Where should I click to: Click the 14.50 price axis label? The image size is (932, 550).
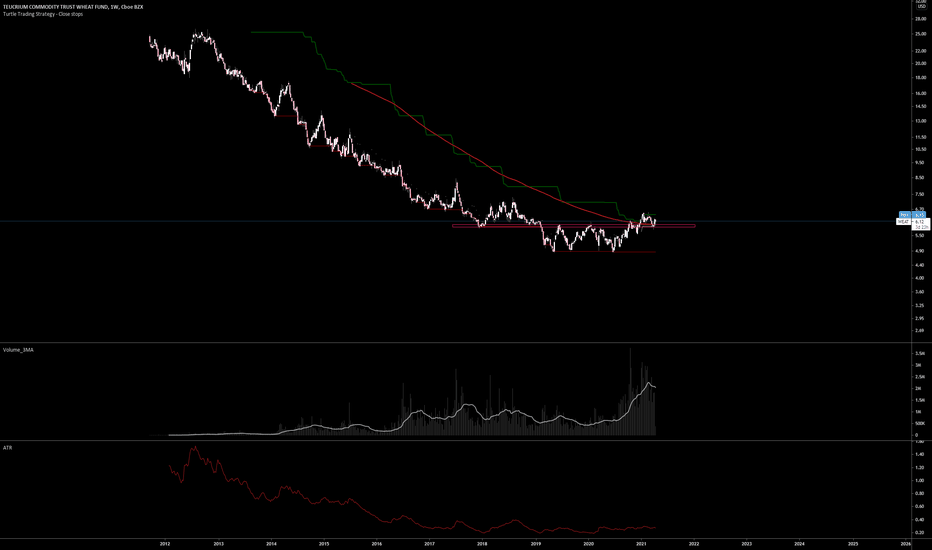(x=920, y=106)
